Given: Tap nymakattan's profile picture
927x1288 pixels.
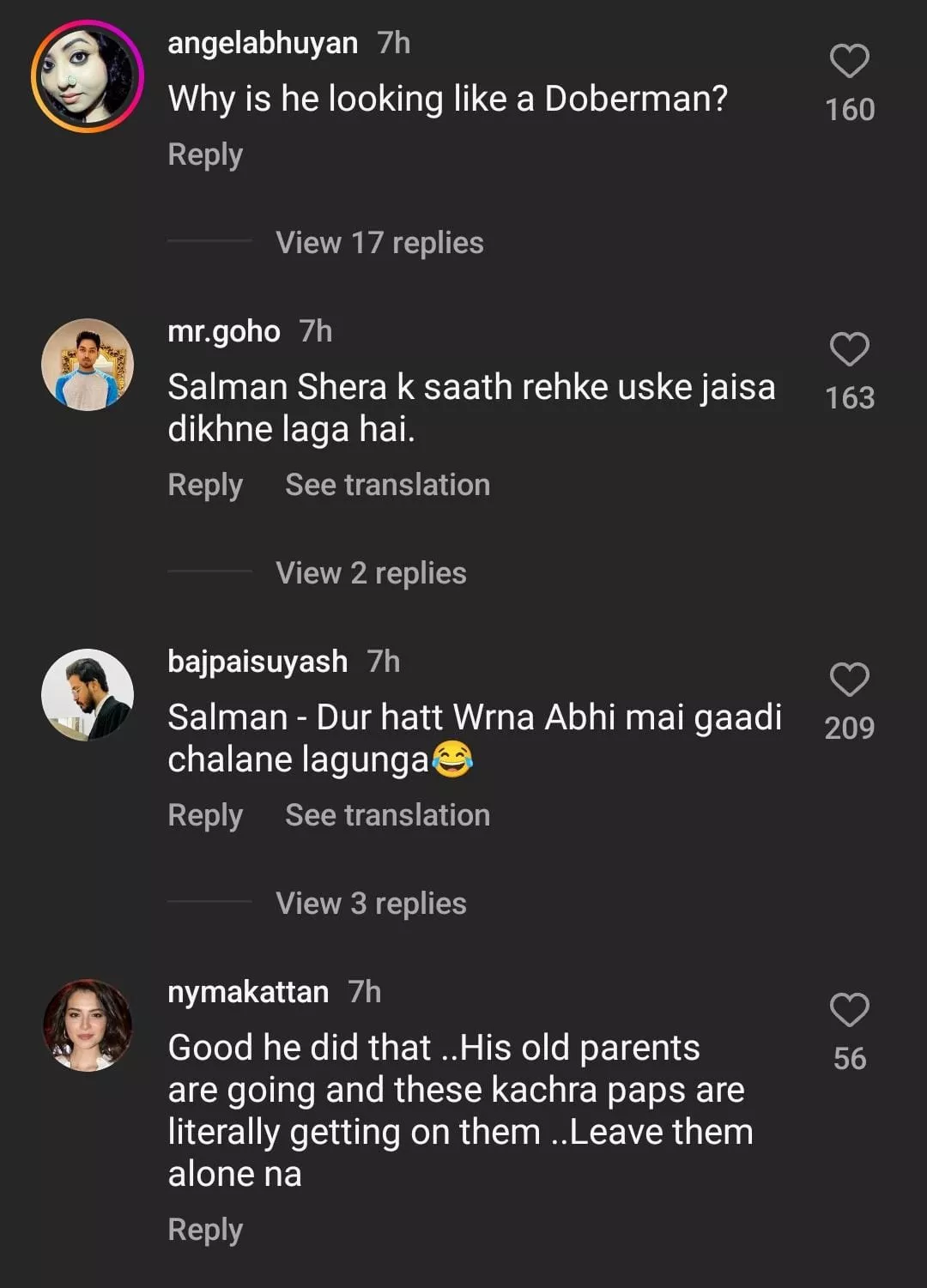Looking at the screenshot, I should tap(88, 1025).
